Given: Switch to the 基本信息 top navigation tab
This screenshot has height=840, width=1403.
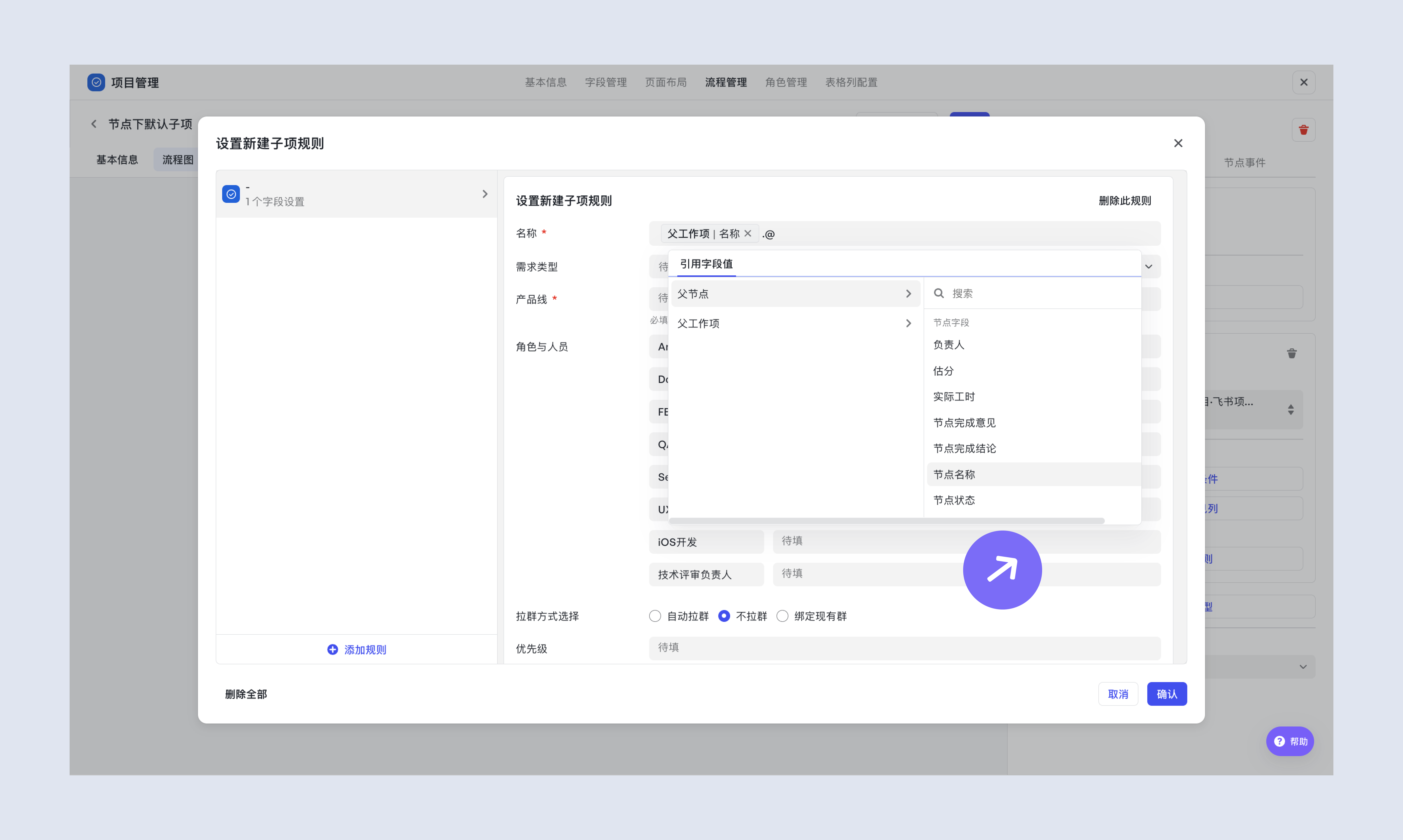Looking at the screenshot, I should coord(546,82).
